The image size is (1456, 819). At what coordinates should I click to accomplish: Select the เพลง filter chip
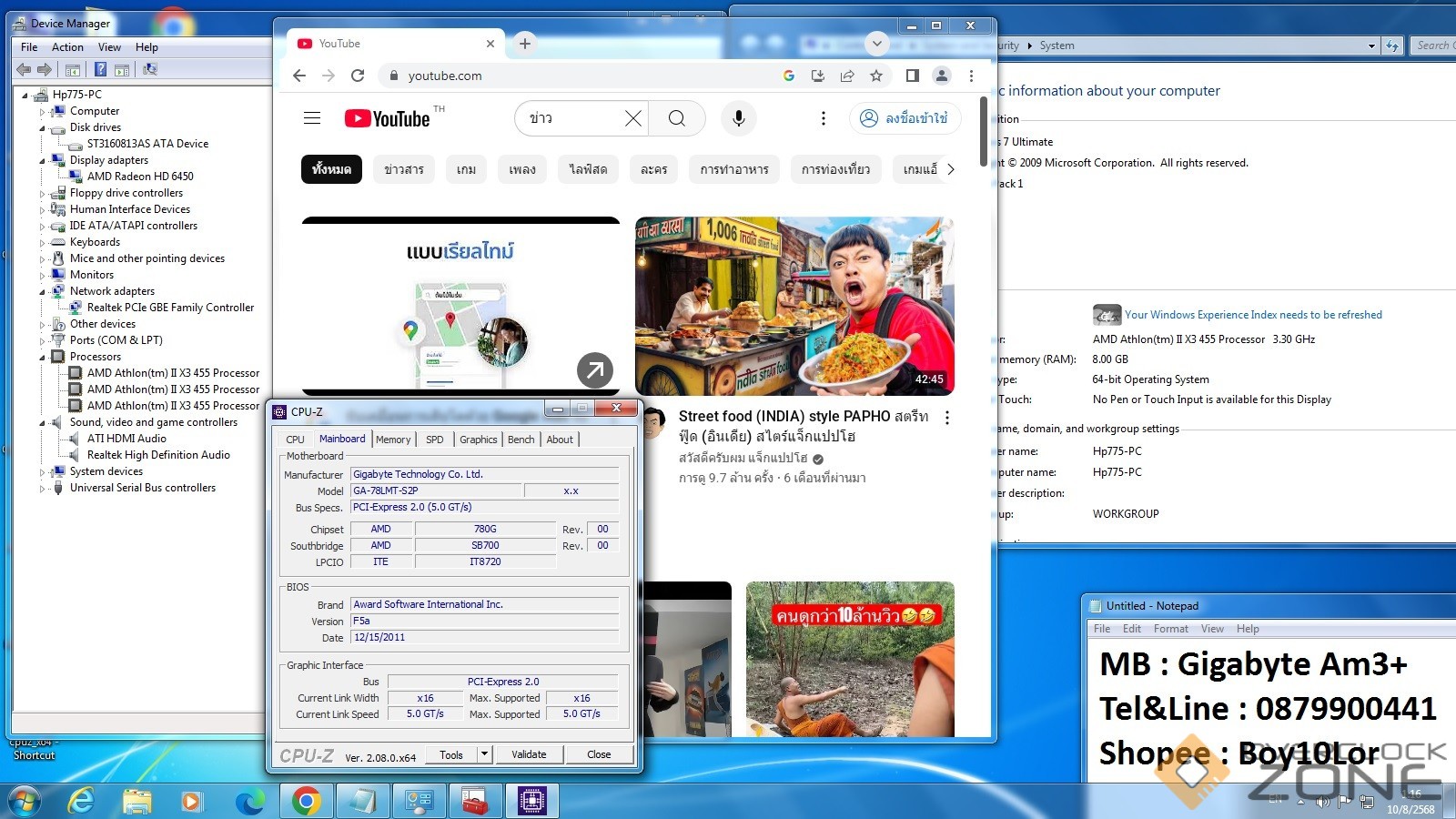pyautogui.click(x=521, y=169)
